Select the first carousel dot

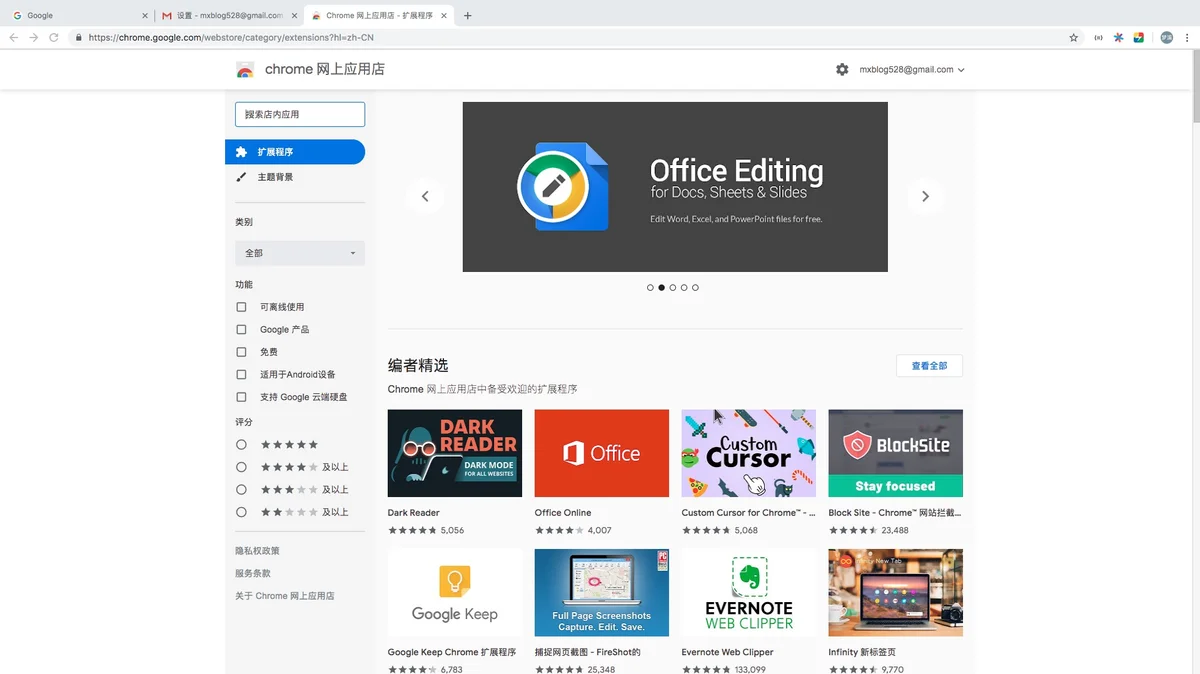point(650,288)
